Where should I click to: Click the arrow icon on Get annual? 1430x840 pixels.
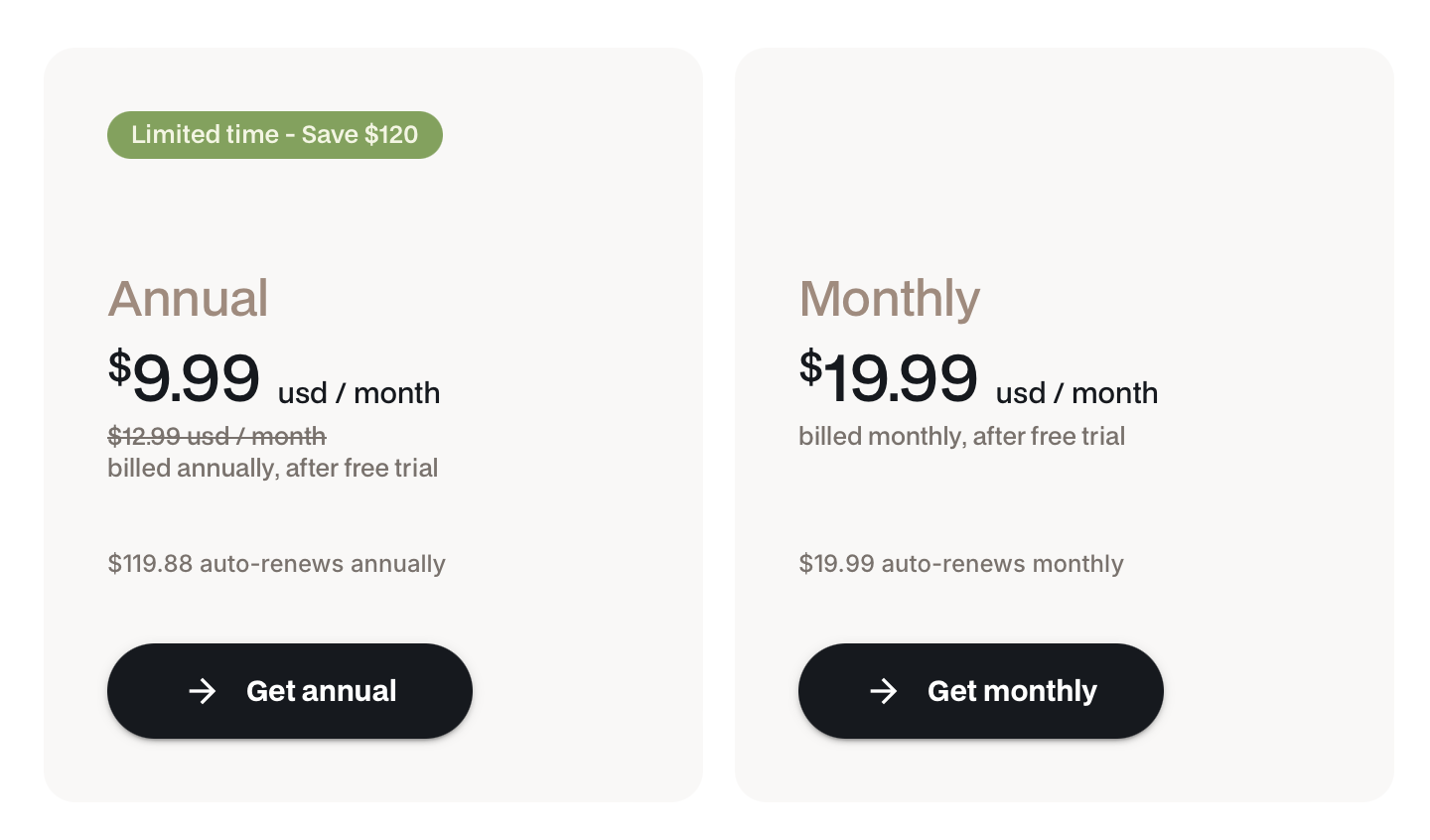point(203,691)
